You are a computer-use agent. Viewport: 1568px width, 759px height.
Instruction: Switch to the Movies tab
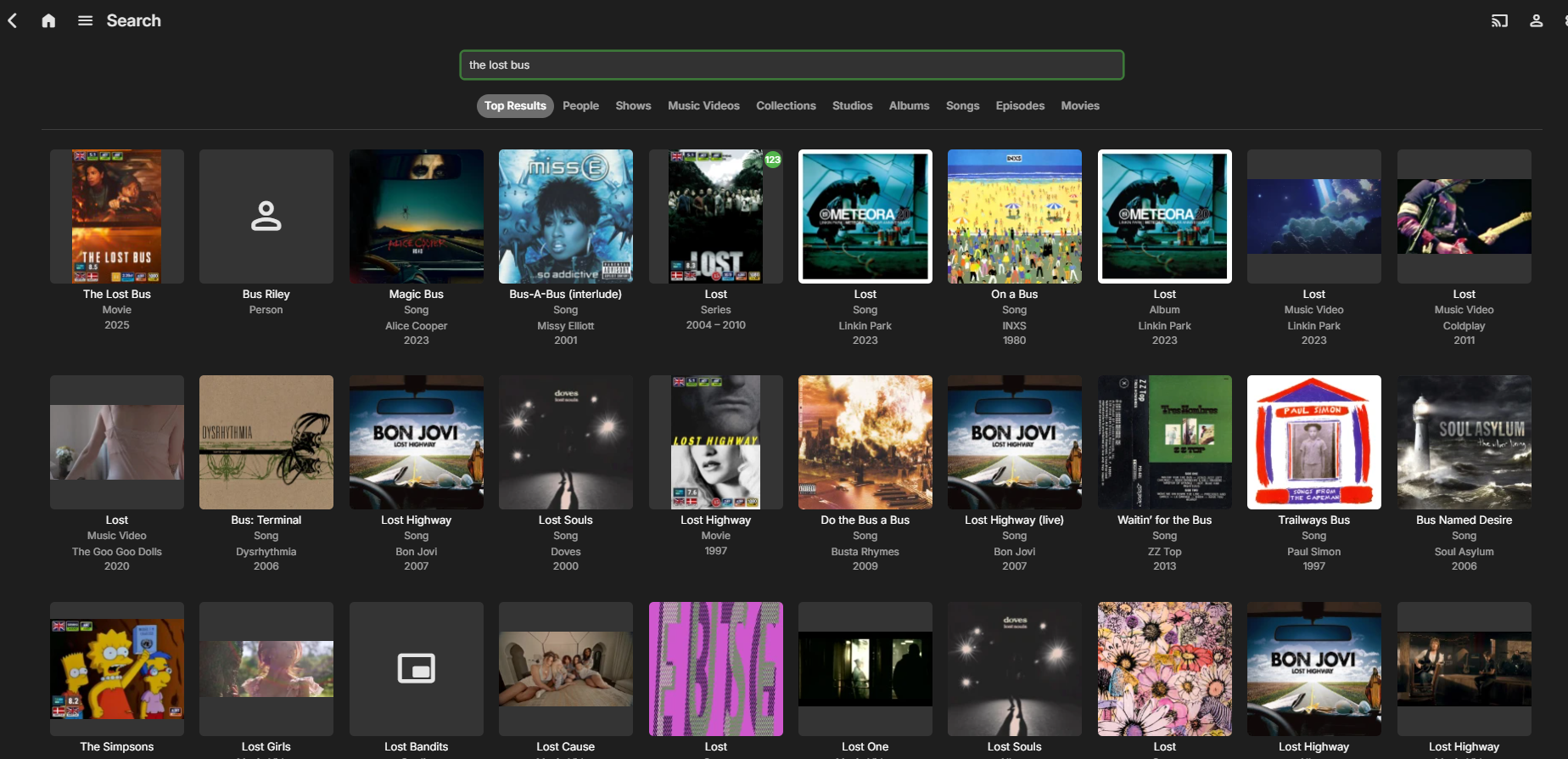click(1079, 106)
